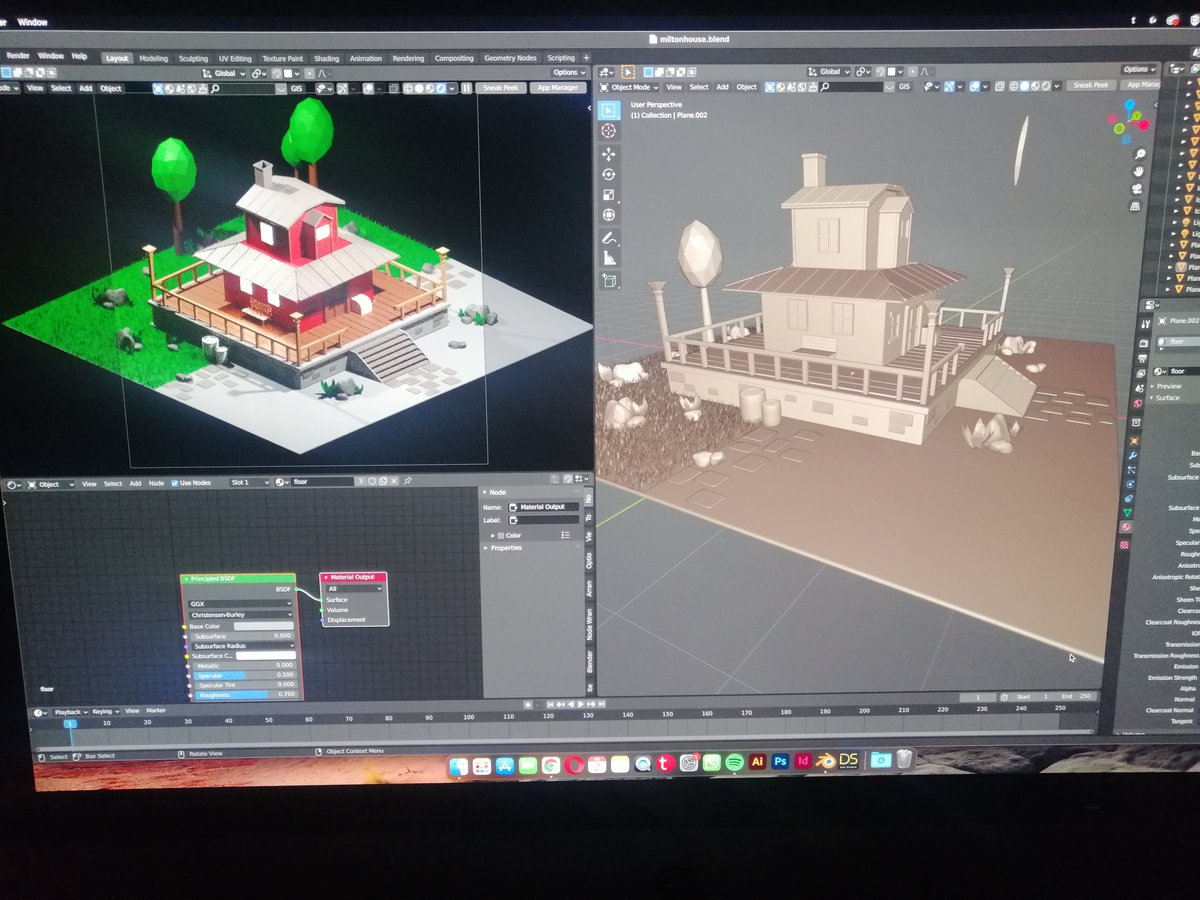The width and height of the screenshot is (1200, 900).
Task: Toggle gizmo visibility in right viewport header
Action: [x=948, y=86]
